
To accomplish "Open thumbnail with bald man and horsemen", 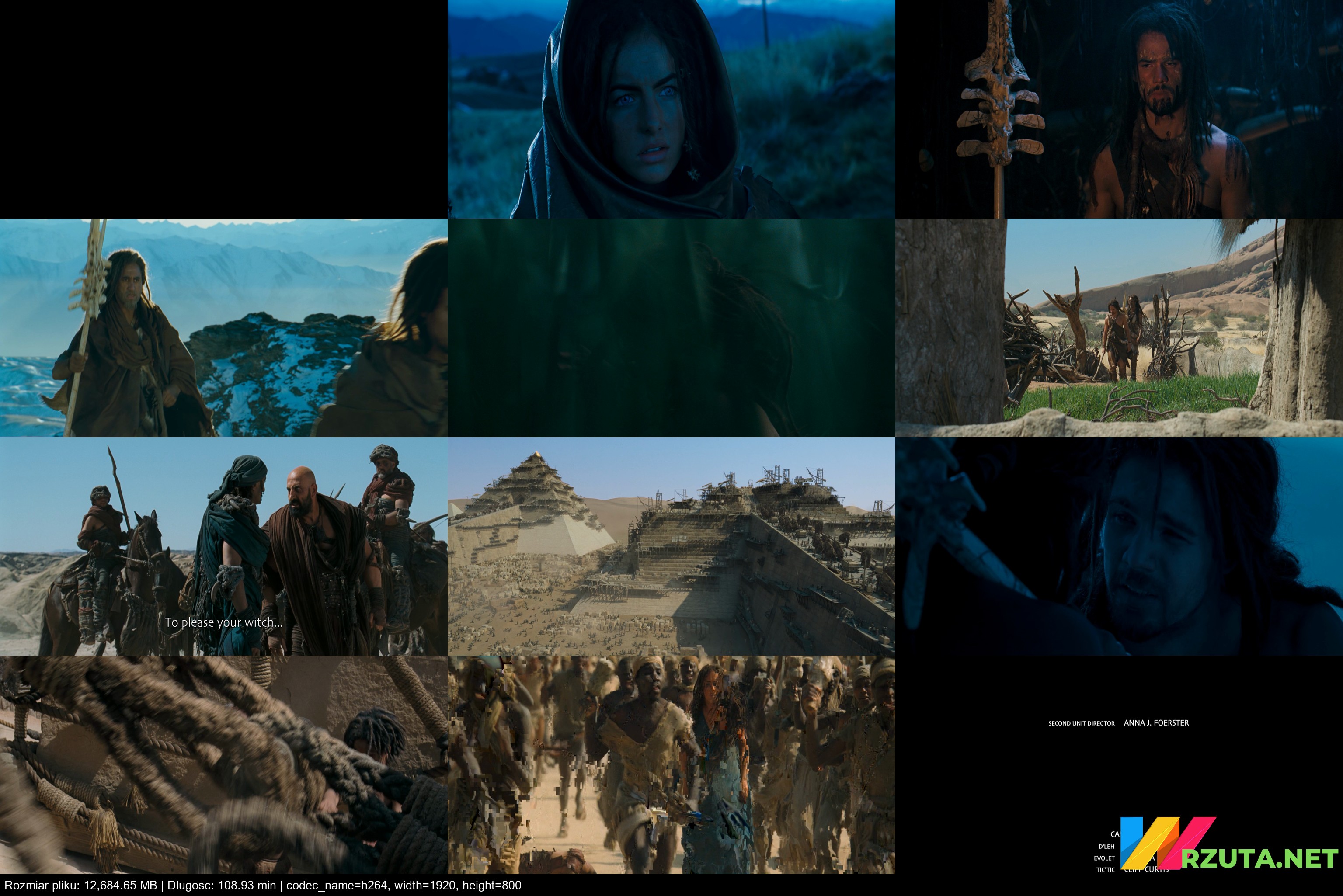I will point(223,546).
